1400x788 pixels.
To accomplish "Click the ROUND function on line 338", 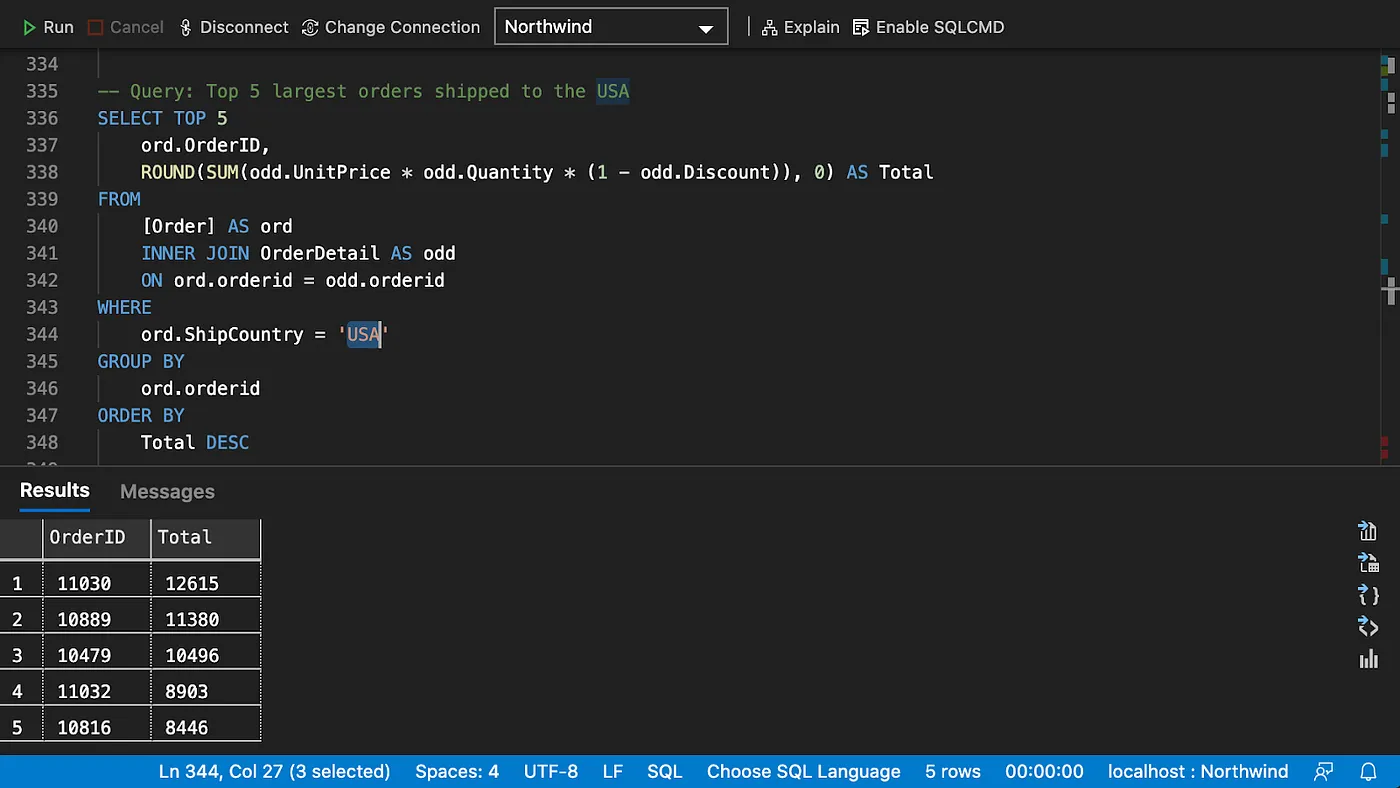I will point(168,172).
